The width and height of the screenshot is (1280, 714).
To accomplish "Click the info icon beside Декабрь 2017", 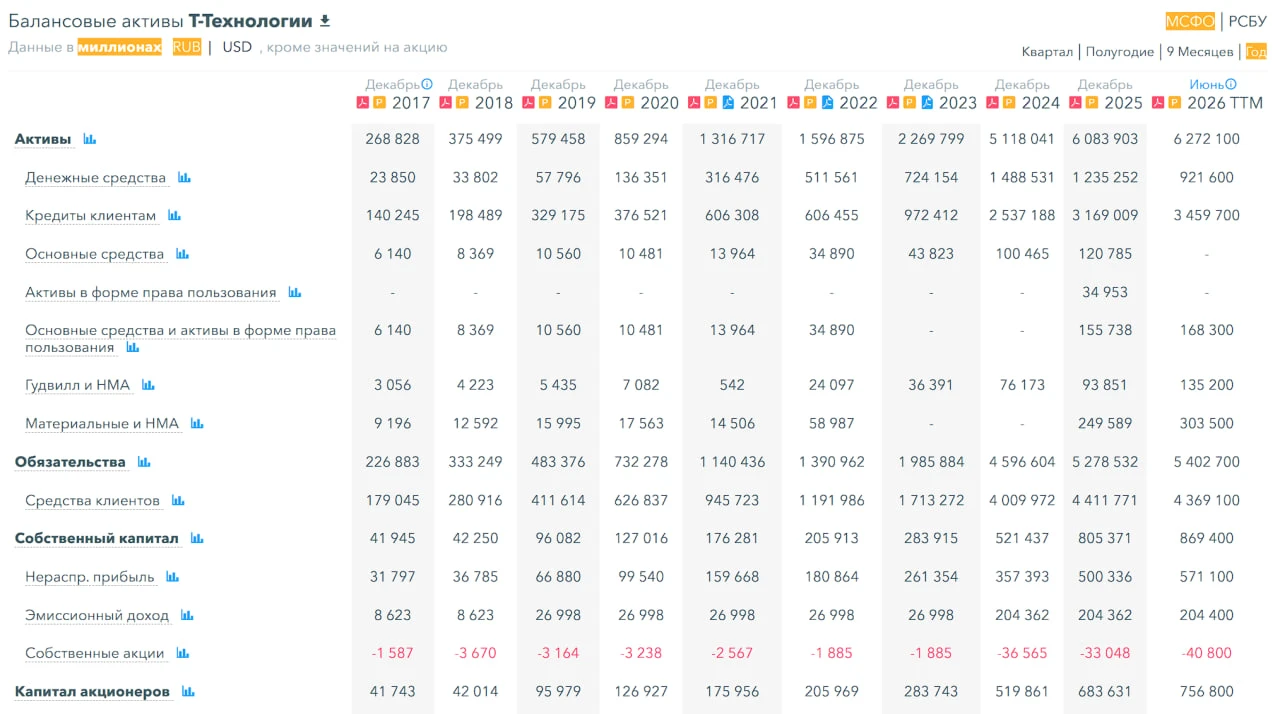I will point(427,85).
